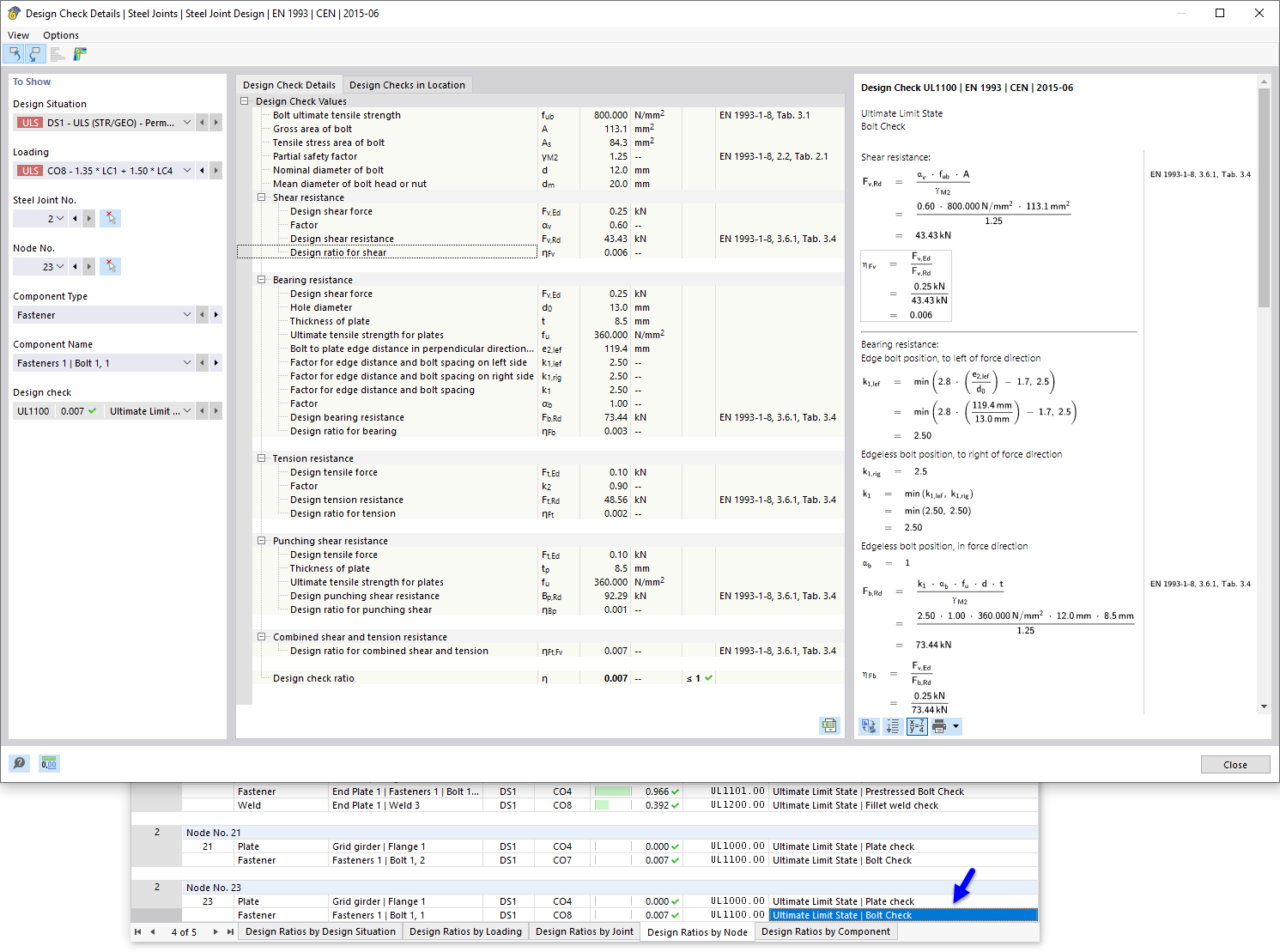Step to next Steel Joint No.

[88, 219]
